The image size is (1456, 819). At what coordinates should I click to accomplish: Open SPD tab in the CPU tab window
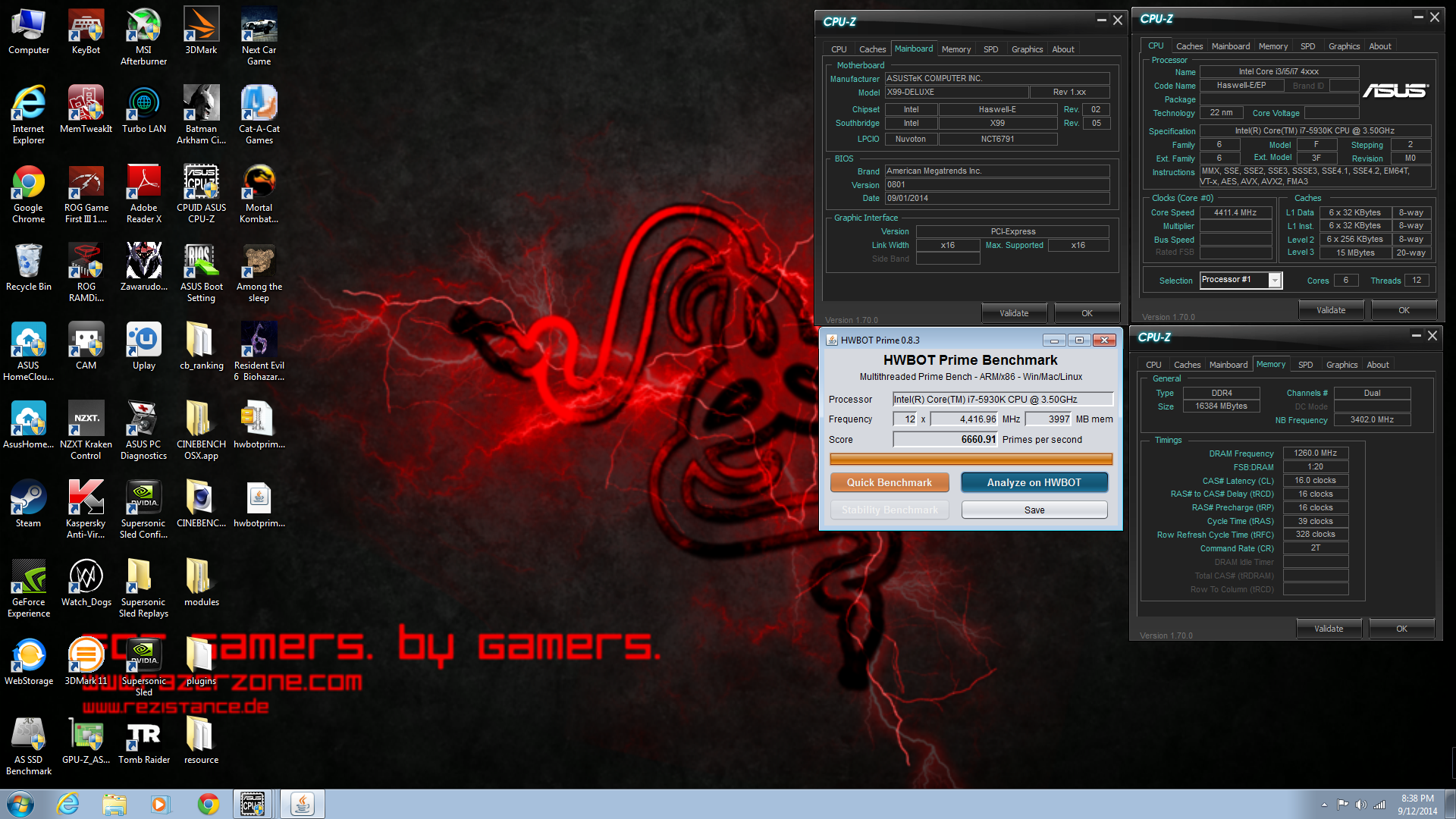(1307, 46)
